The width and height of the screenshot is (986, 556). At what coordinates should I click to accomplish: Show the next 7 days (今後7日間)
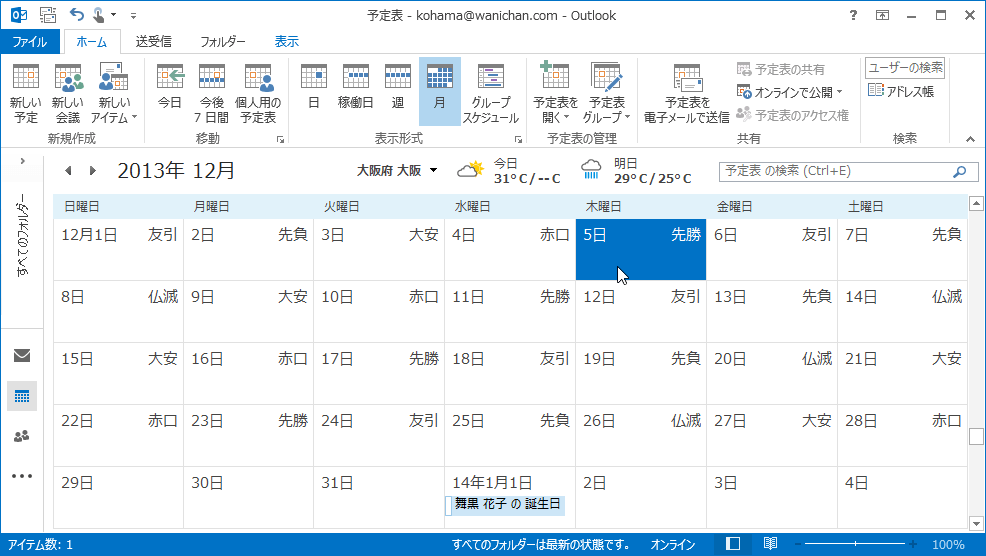point(211,93)
